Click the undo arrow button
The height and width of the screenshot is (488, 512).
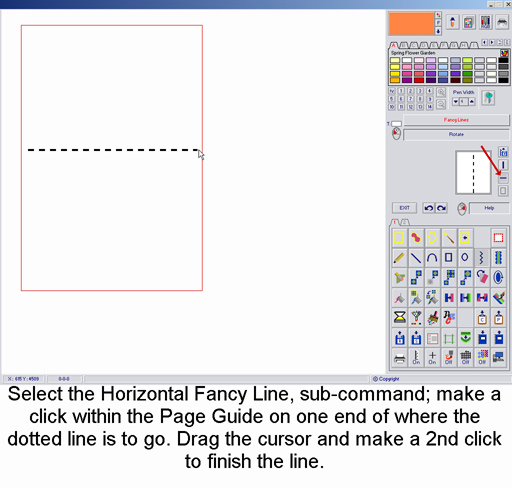pyautogui.click(x=429, y=208)
